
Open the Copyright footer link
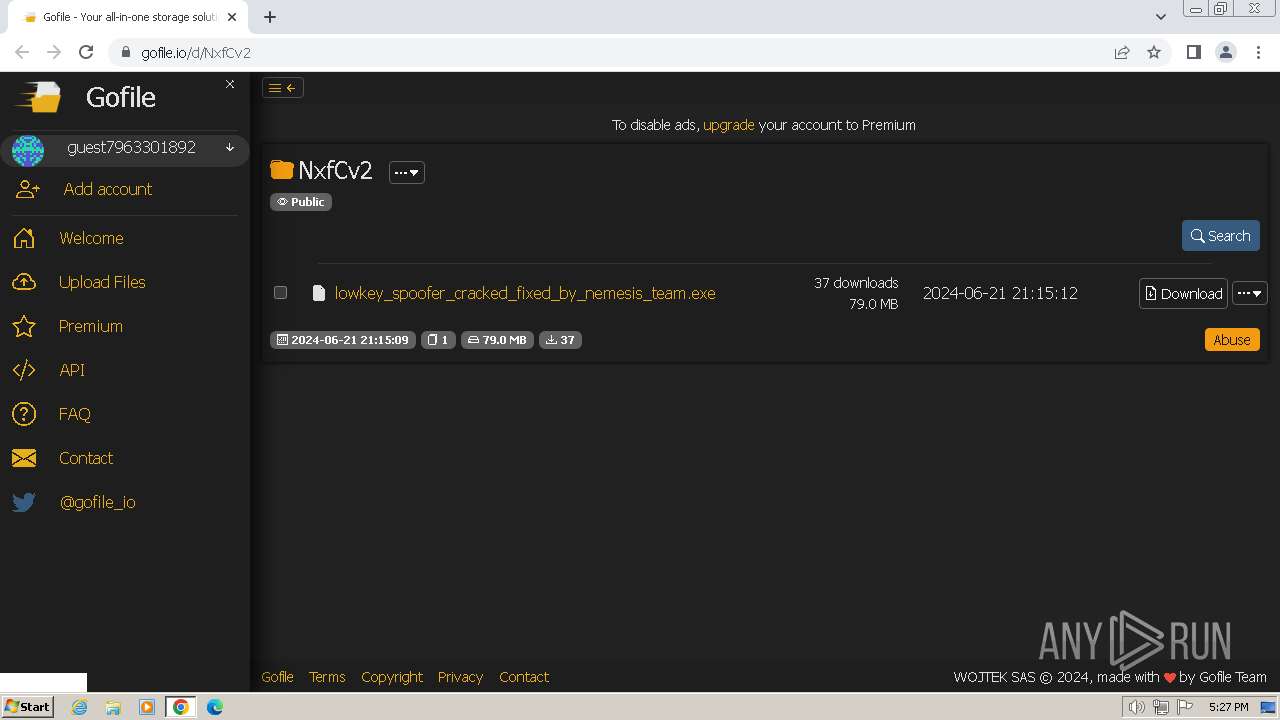click(392, 677)
